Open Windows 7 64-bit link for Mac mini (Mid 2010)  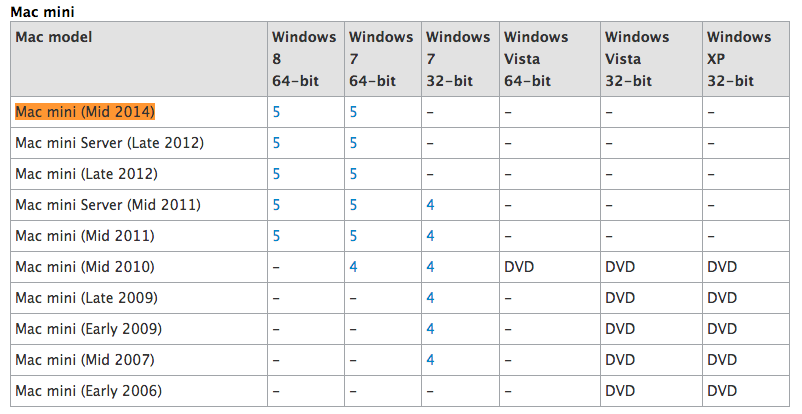353,267
